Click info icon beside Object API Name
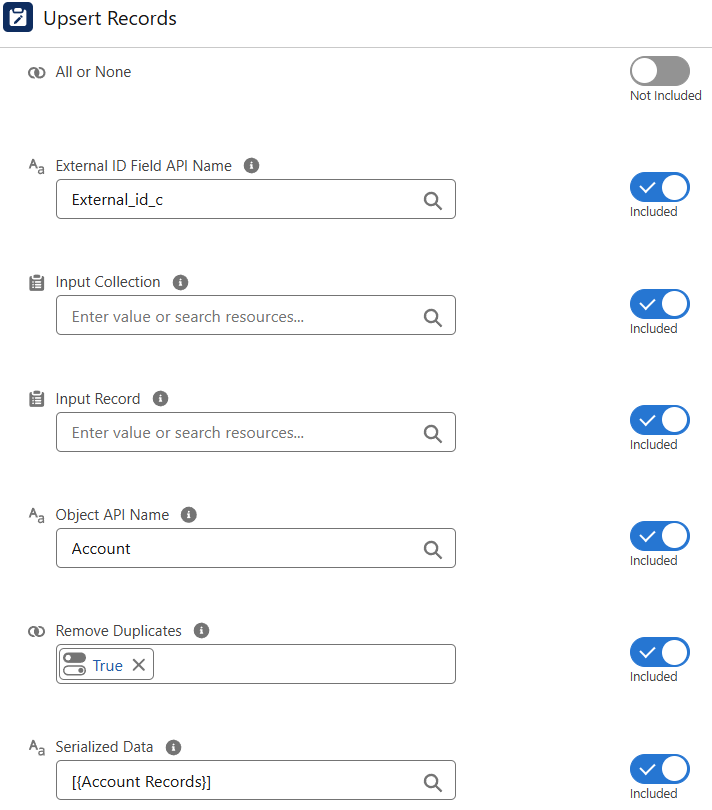 point(189,515)
